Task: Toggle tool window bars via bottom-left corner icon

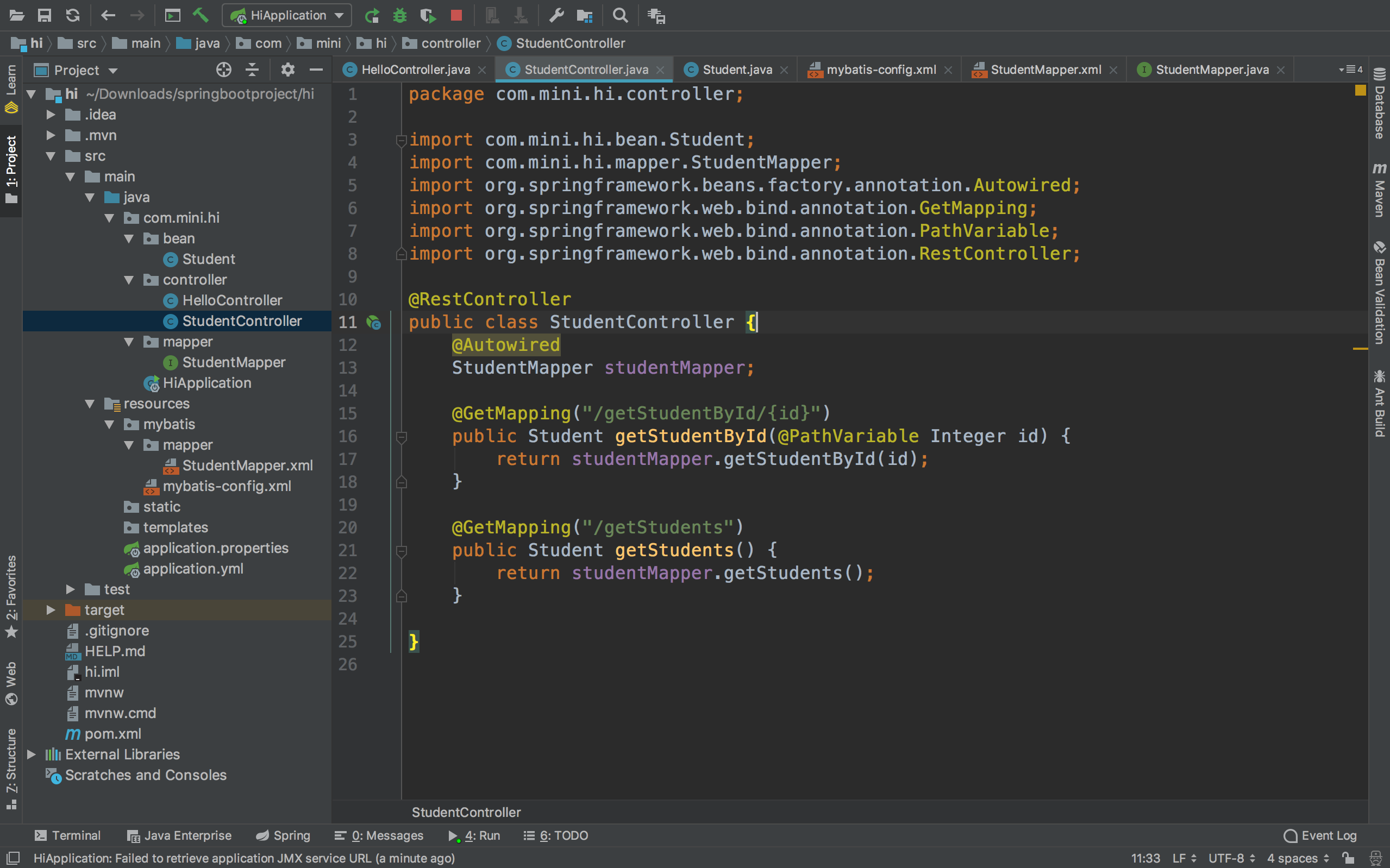Action: tap(12, 858)
